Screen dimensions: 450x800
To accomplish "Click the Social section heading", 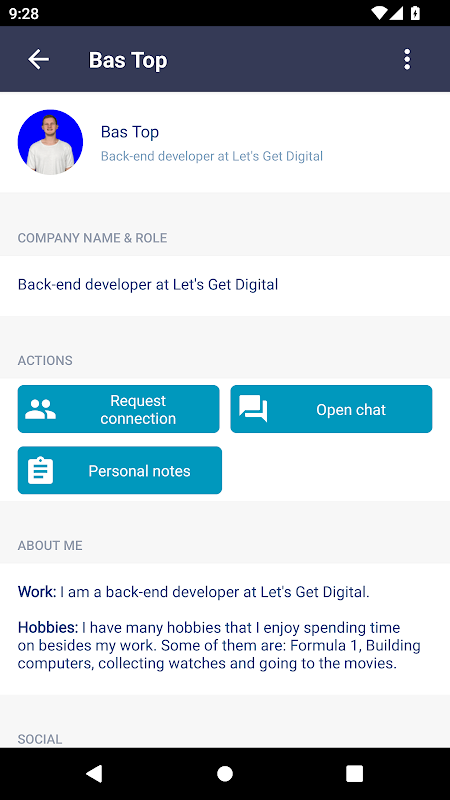I will tap(40, 739).
